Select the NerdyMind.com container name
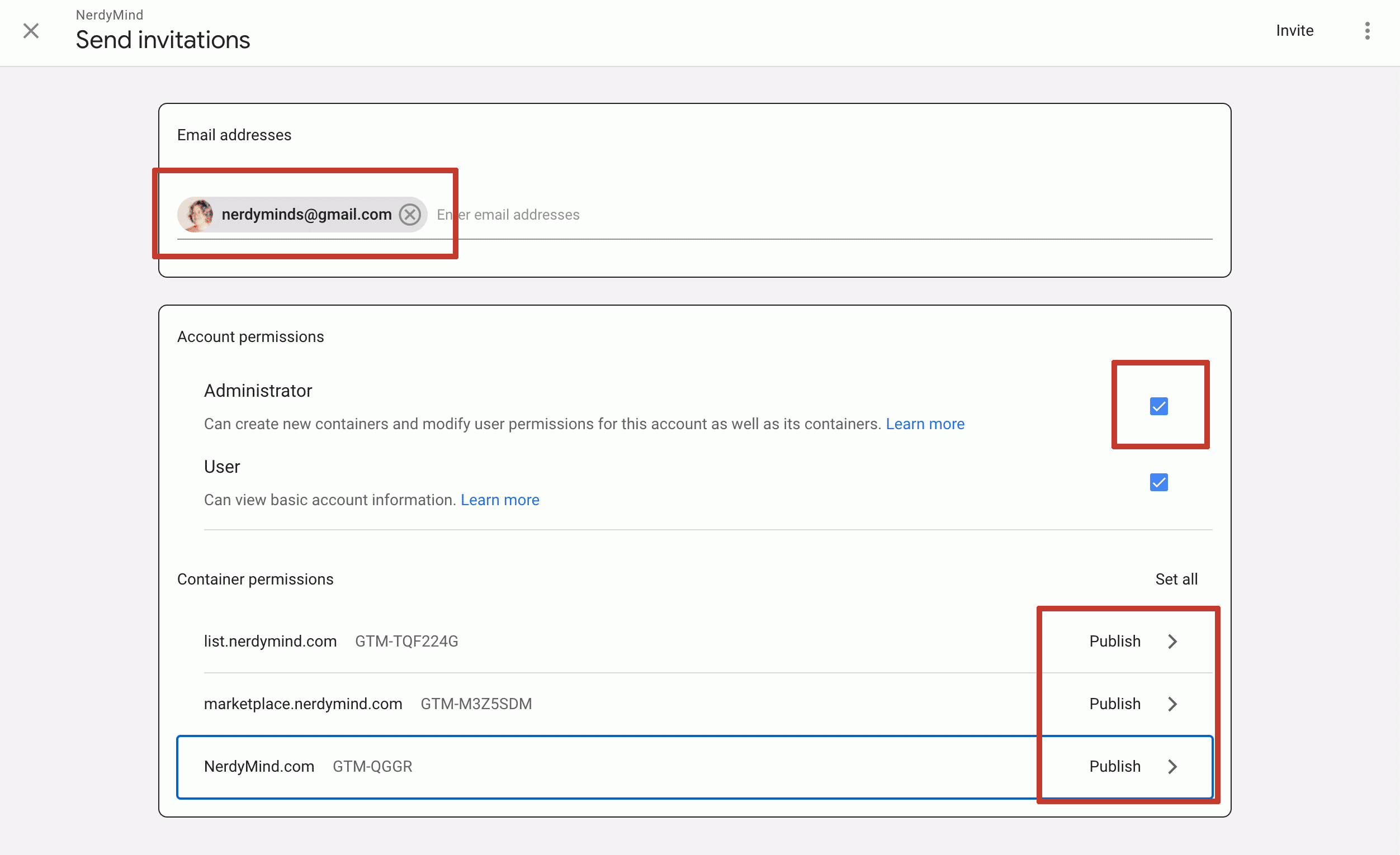 click(x=259, y=767)
